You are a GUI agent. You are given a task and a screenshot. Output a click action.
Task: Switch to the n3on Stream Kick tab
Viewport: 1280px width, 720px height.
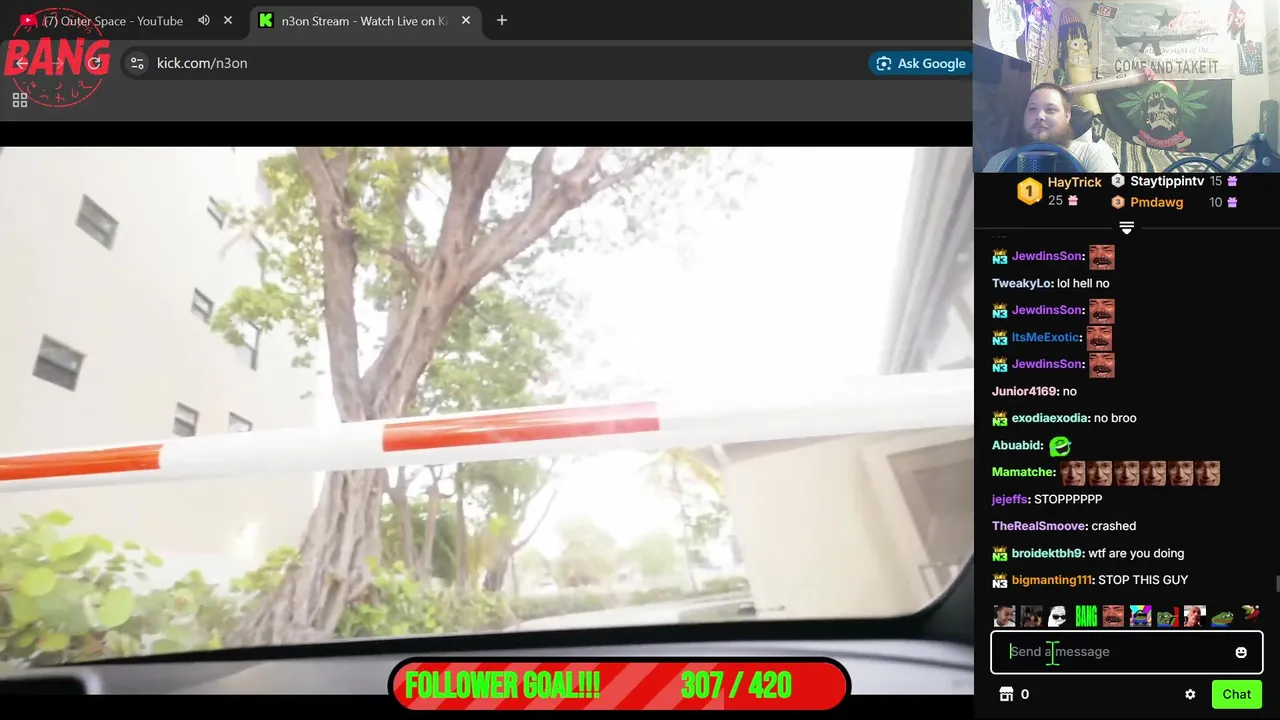pos(363,21)
